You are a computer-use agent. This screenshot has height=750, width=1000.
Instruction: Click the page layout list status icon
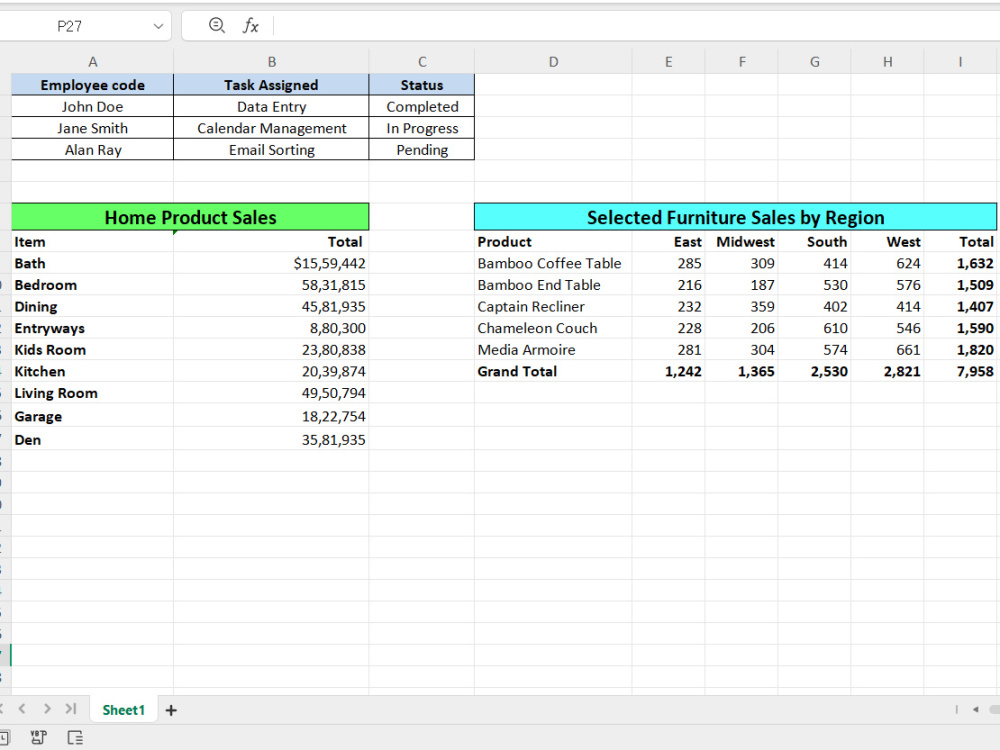pyautogui.click(x=75, y=738)
